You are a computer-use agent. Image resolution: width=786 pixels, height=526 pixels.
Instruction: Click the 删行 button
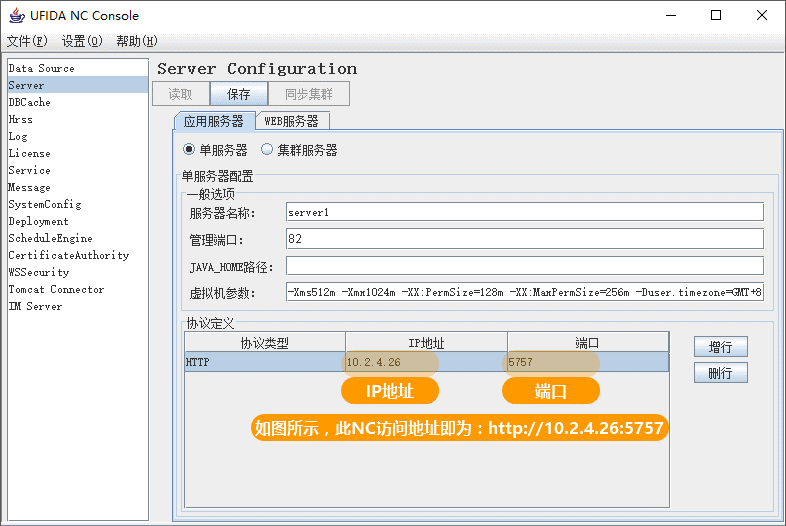click(720, 373)
